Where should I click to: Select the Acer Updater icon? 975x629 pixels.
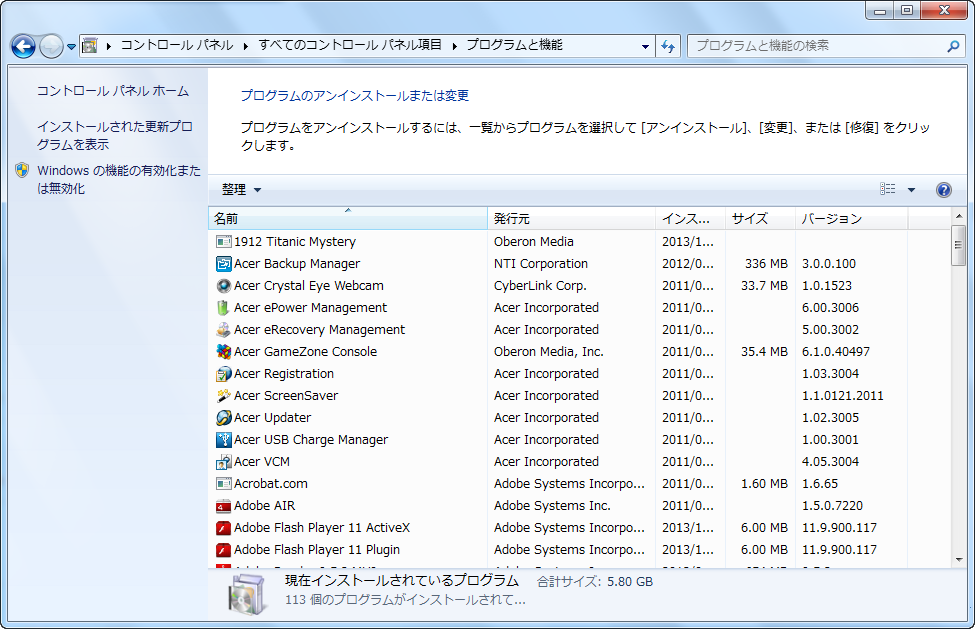click(x=223, y=418)
